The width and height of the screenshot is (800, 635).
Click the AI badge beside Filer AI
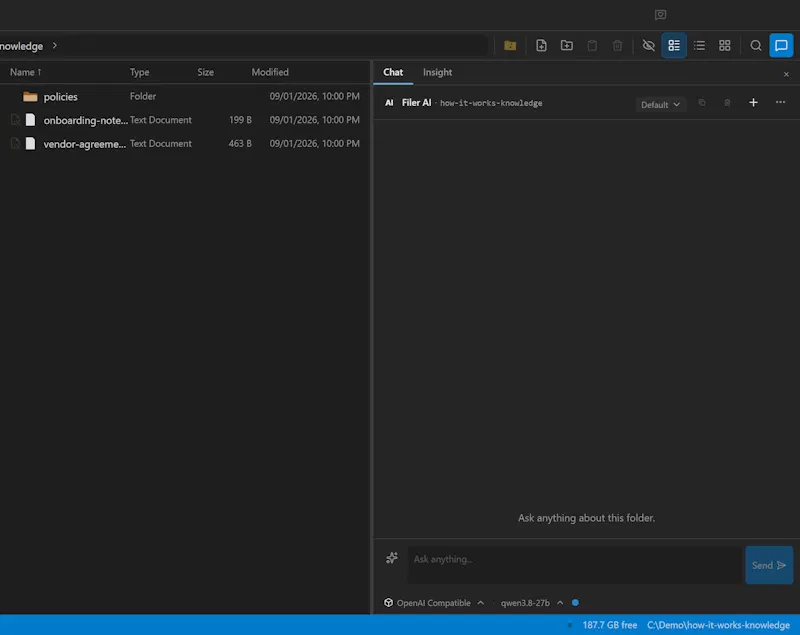[x=389, y=103]
